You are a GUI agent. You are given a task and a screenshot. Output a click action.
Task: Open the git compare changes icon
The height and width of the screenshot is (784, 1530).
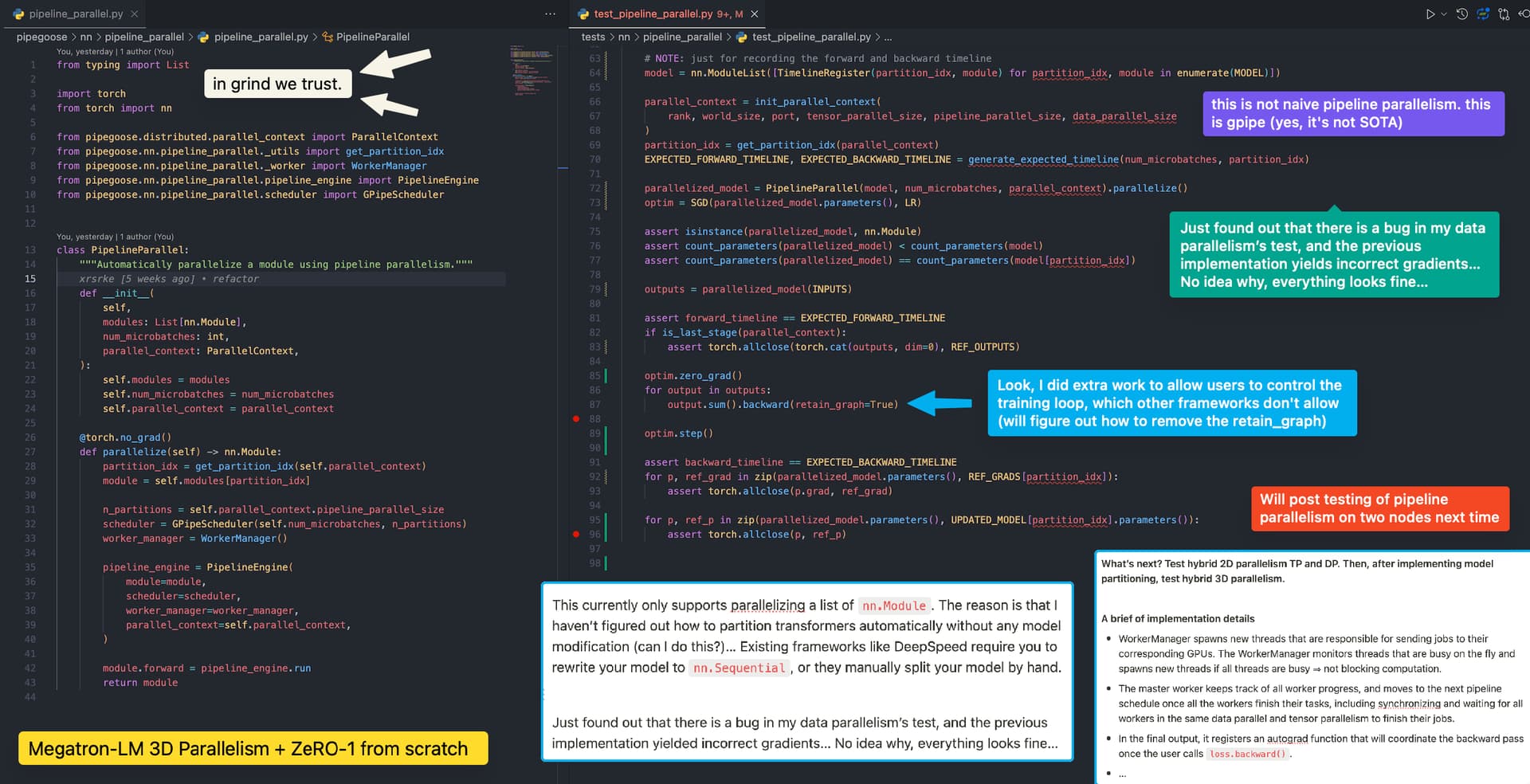[1504, 14]
